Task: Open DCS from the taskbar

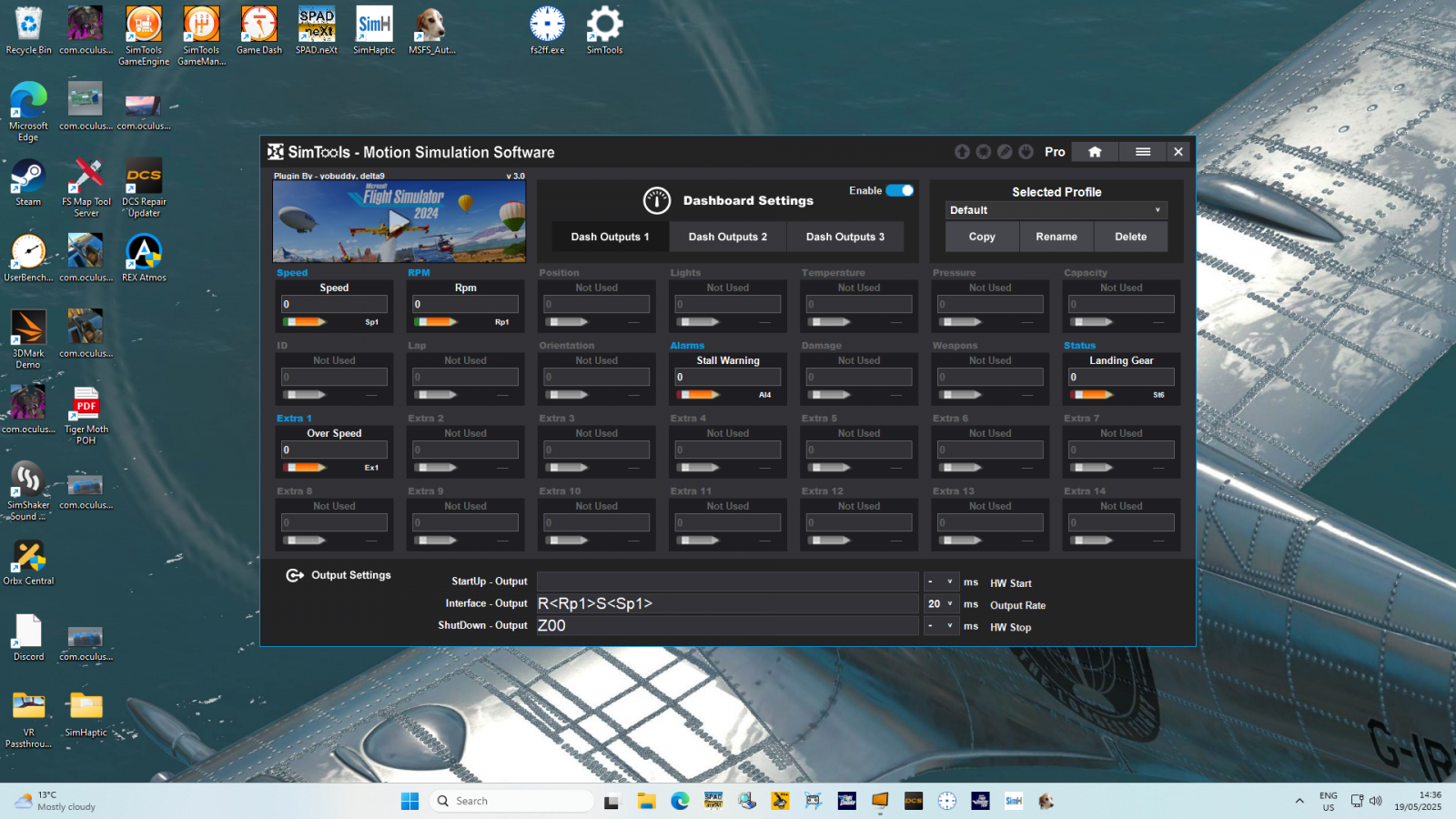Action: (914, 801)
